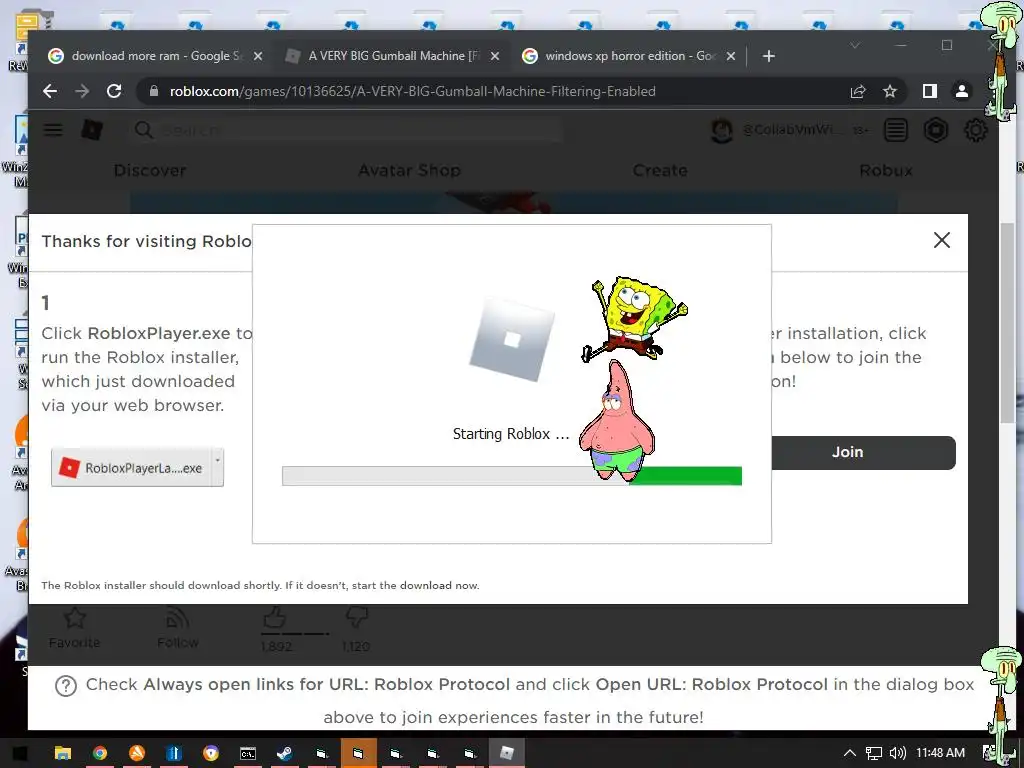The image size is (1024, 768).
Task: Bookmark this page with the star icon
Action: (889, 91)
